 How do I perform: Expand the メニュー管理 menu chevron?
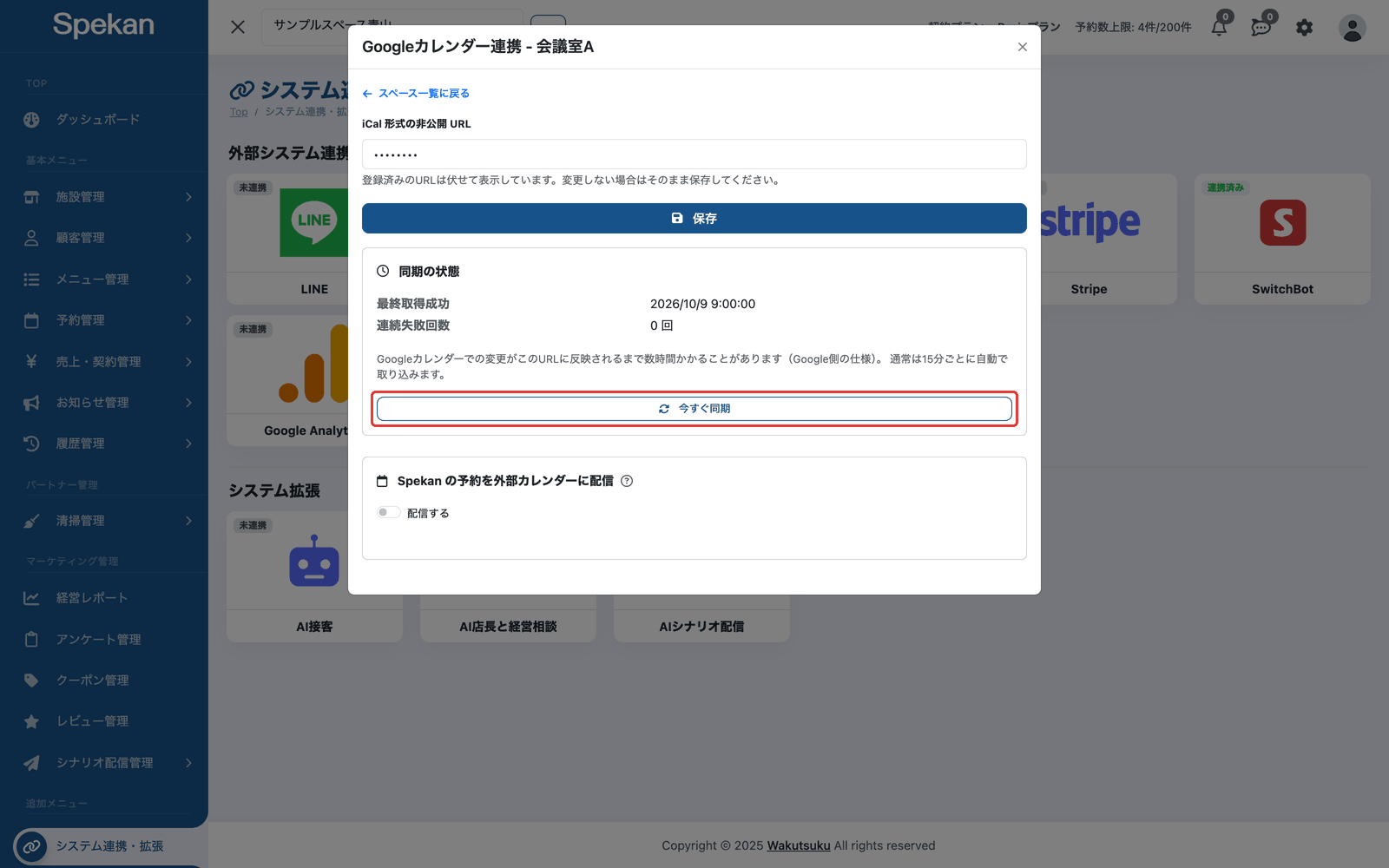point(188,279)
